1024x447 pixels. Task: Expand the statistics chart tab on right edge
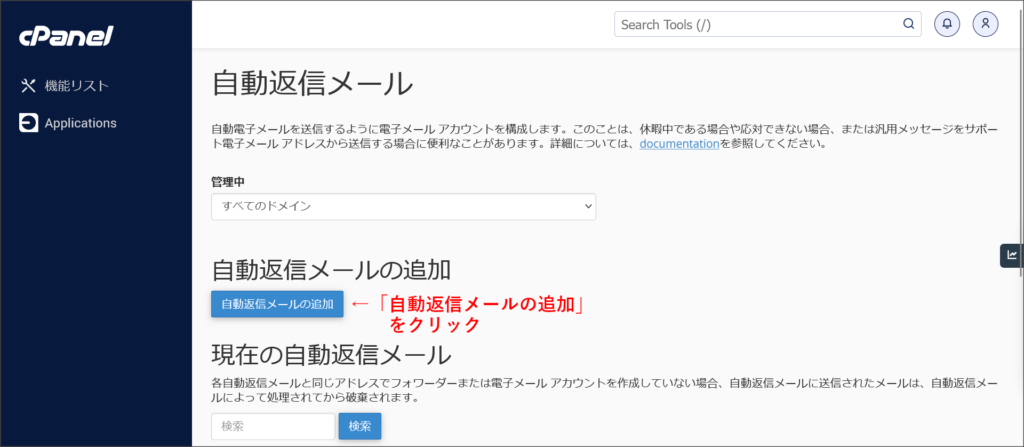coord(1011,255)
